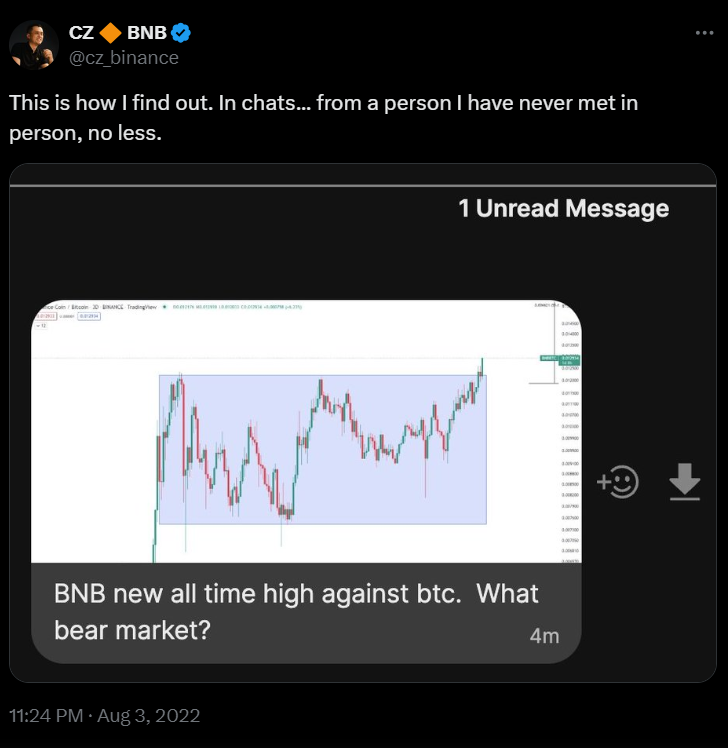Click the red indicator label at chart top-left

[47, 315]
